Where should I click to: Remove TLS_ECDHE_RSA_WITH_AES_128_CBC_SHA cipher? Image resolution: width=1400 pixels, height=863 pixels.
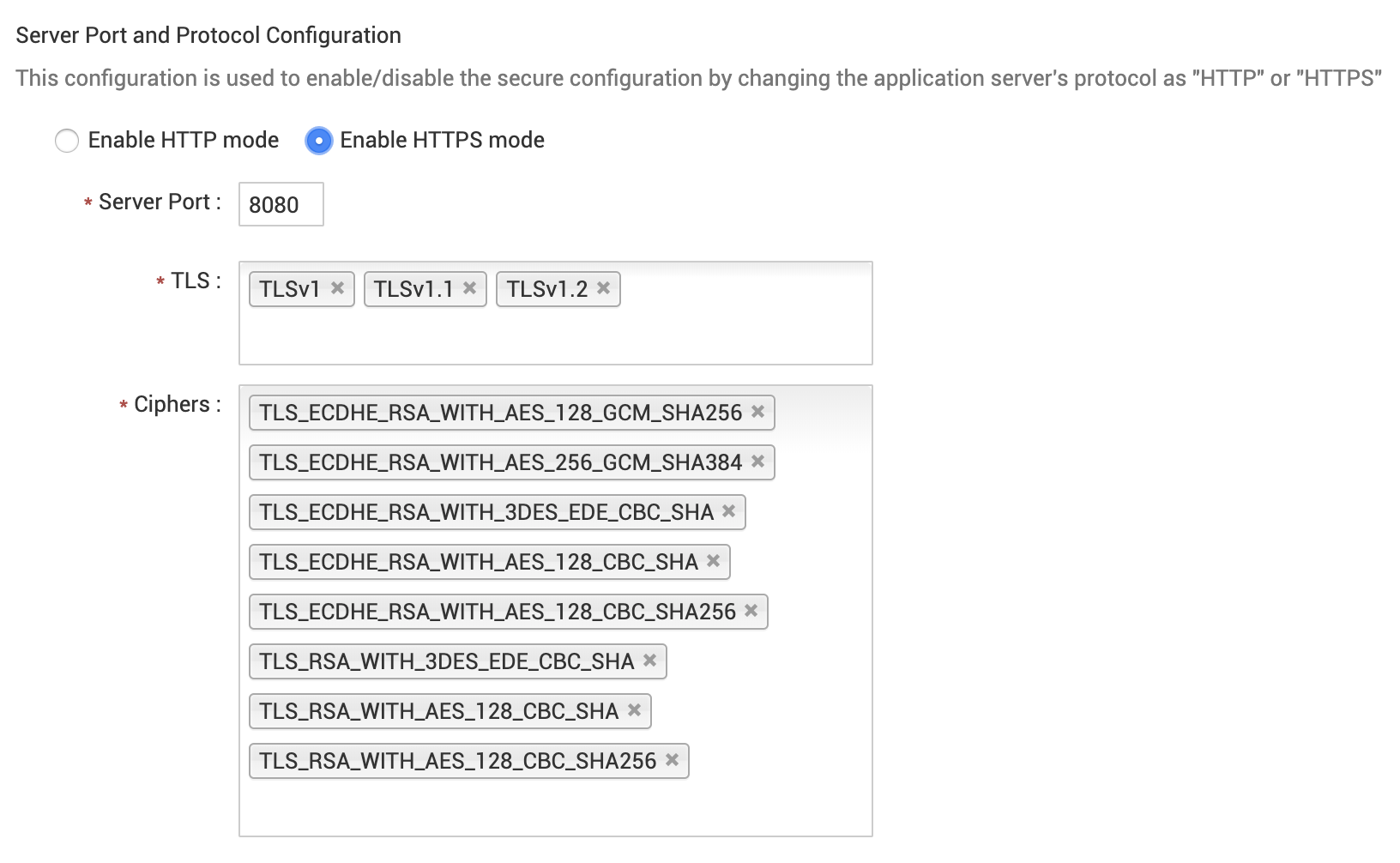(x=713, y=561)
